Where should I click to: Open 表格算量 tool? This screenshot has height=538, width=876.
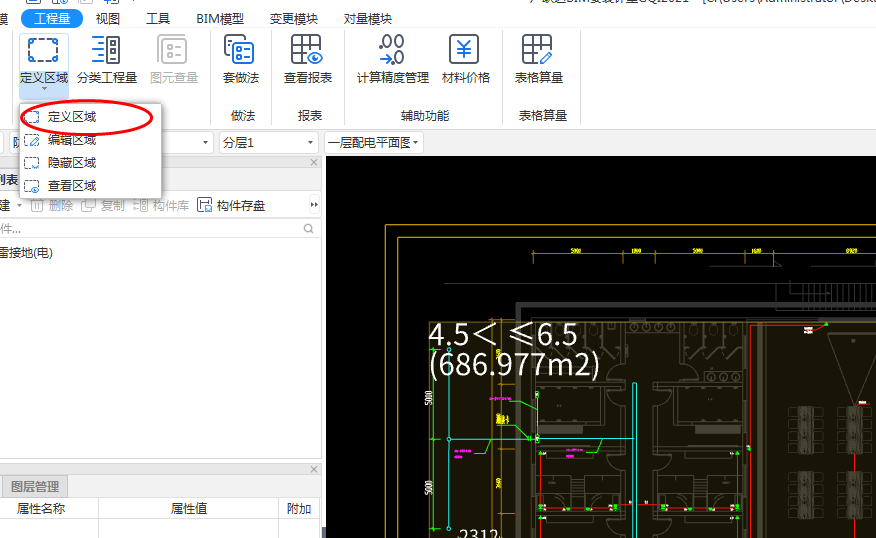[x=538, y=59]
